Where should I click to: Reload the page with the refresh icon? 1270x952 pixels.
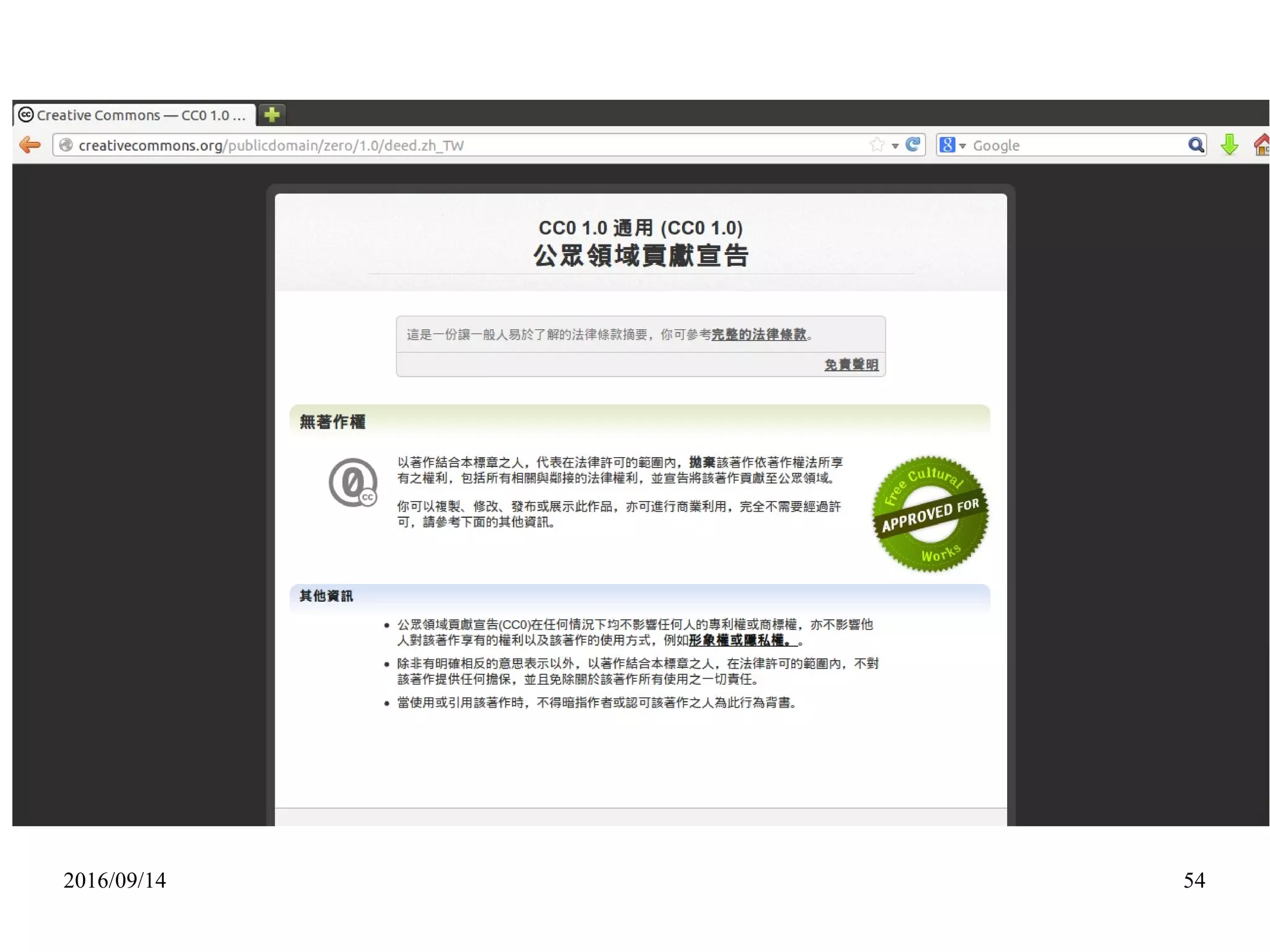[x=913, y=145]
